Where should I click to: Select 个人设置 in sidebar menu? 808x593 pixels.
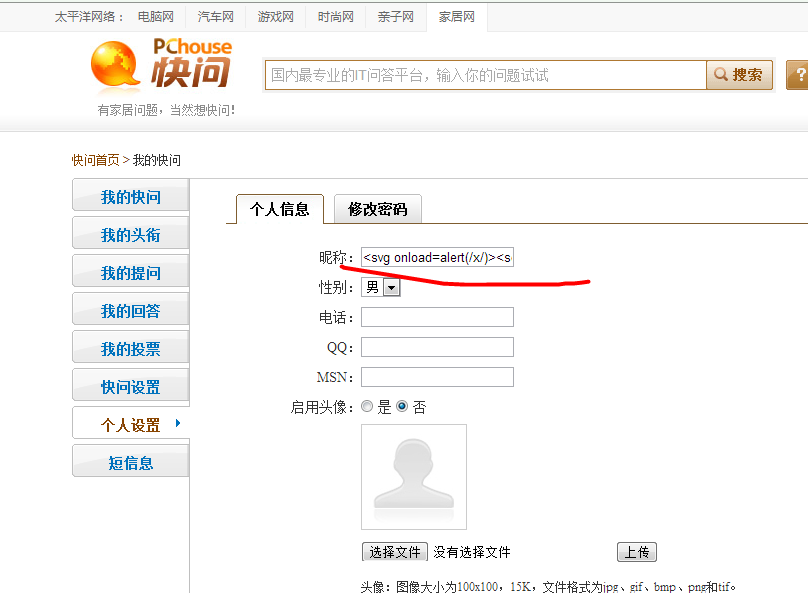[131, 423]
